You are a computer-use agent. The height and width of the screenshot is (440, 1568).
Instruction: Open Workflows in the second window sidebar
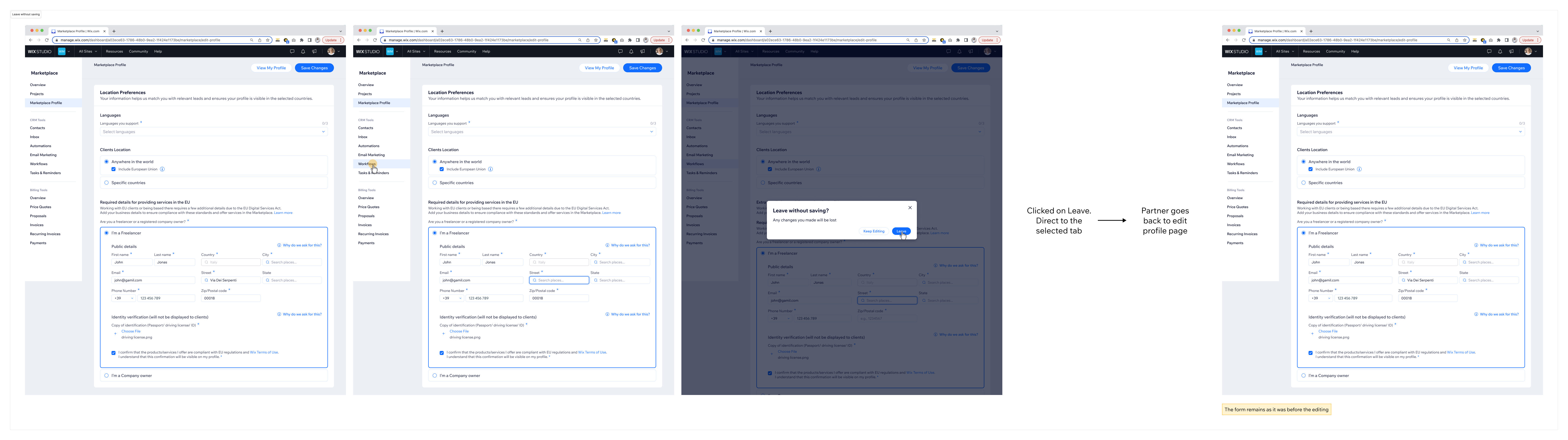point(382,164)
